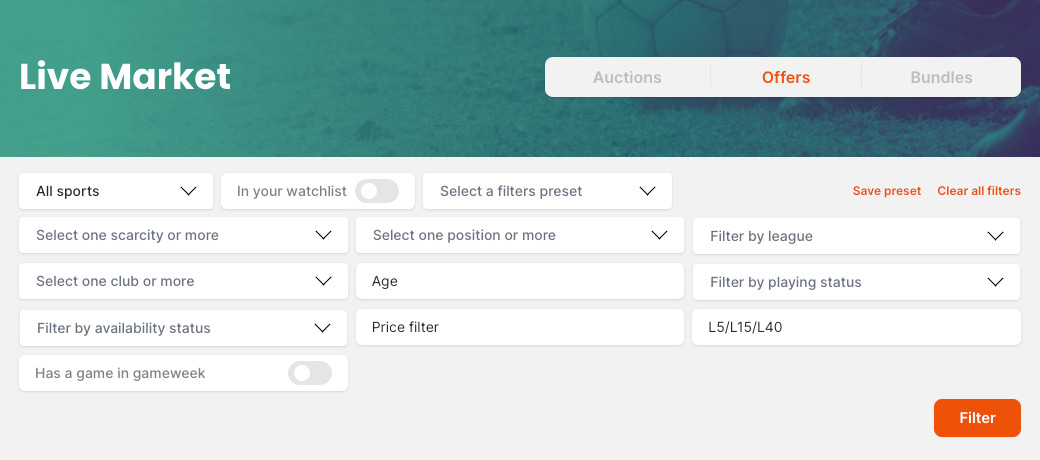1040x460 pixels.
Task: Toggle the In your watchlist switch
Action: pos(377,191)
